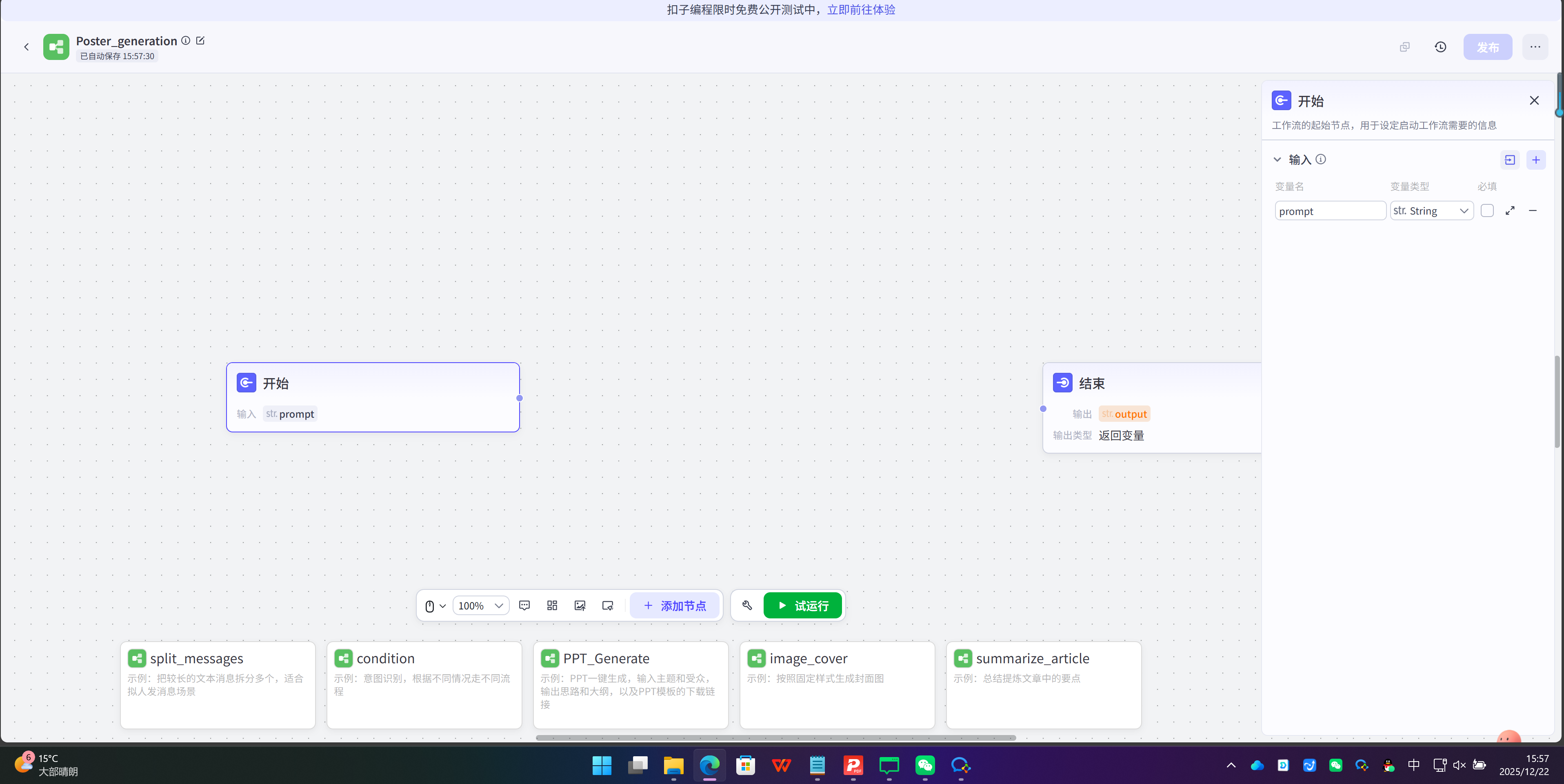
Task: Toggle the required checkbox for prompt
Action: (1487, 210)
